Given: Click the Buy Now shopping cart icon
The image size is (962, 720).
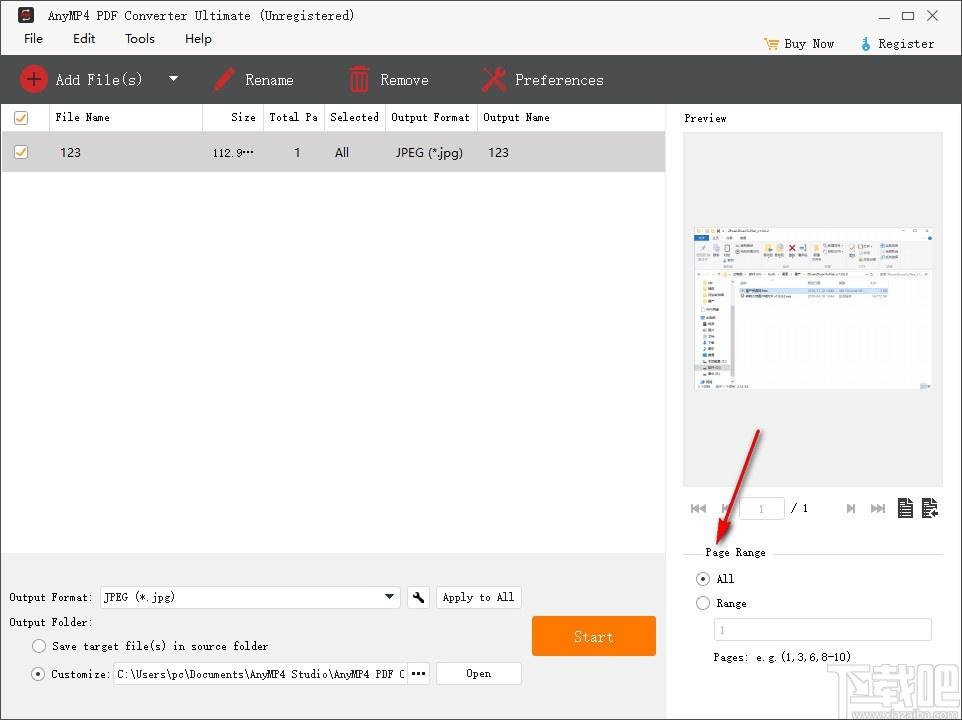Looking at the screenshot, I should [x=771, y=44].
